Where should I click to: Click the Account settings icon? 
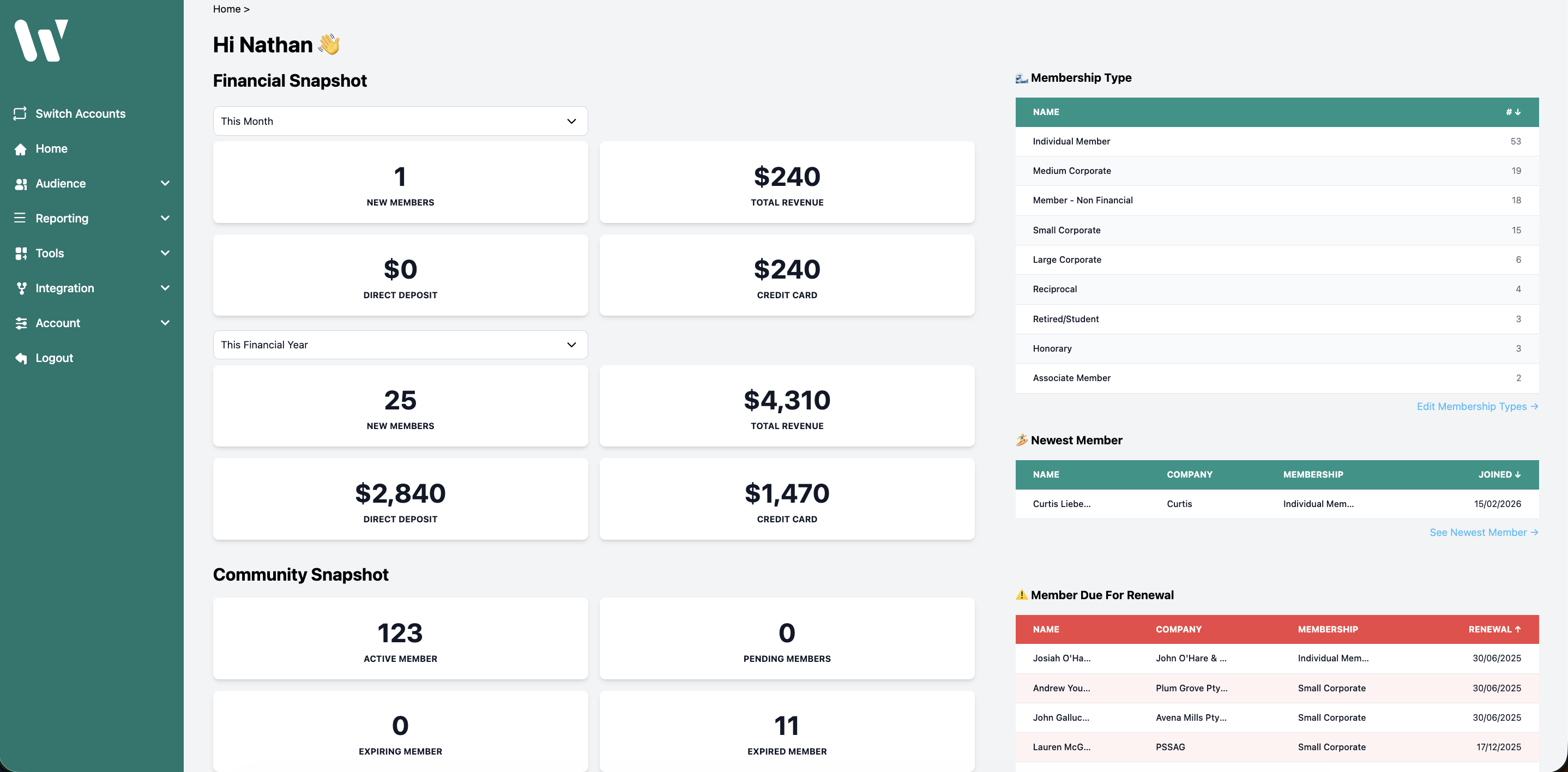click(x=20, y=323)
